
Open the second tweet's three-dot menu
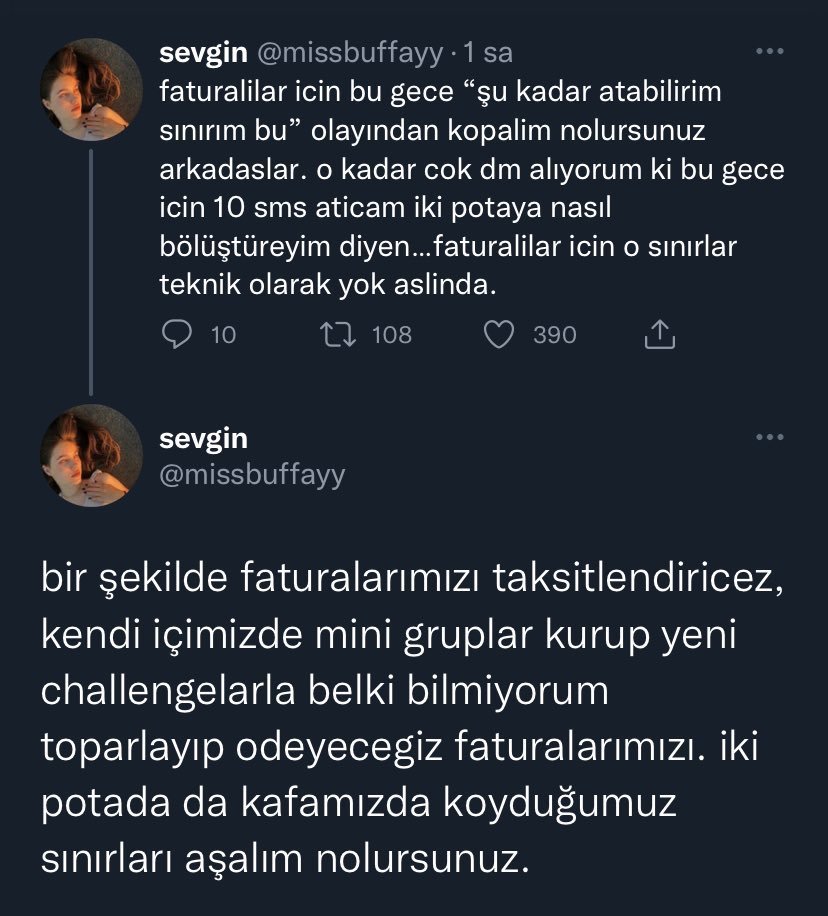[x=768, y=437]
